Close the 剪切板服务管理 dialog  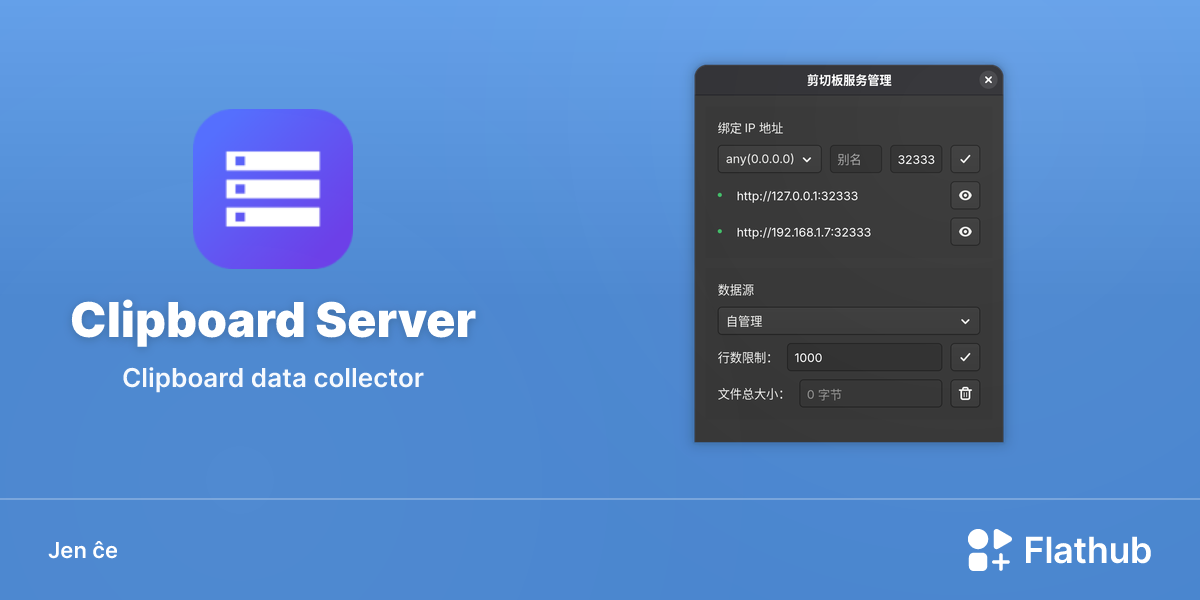click(988, 80)
